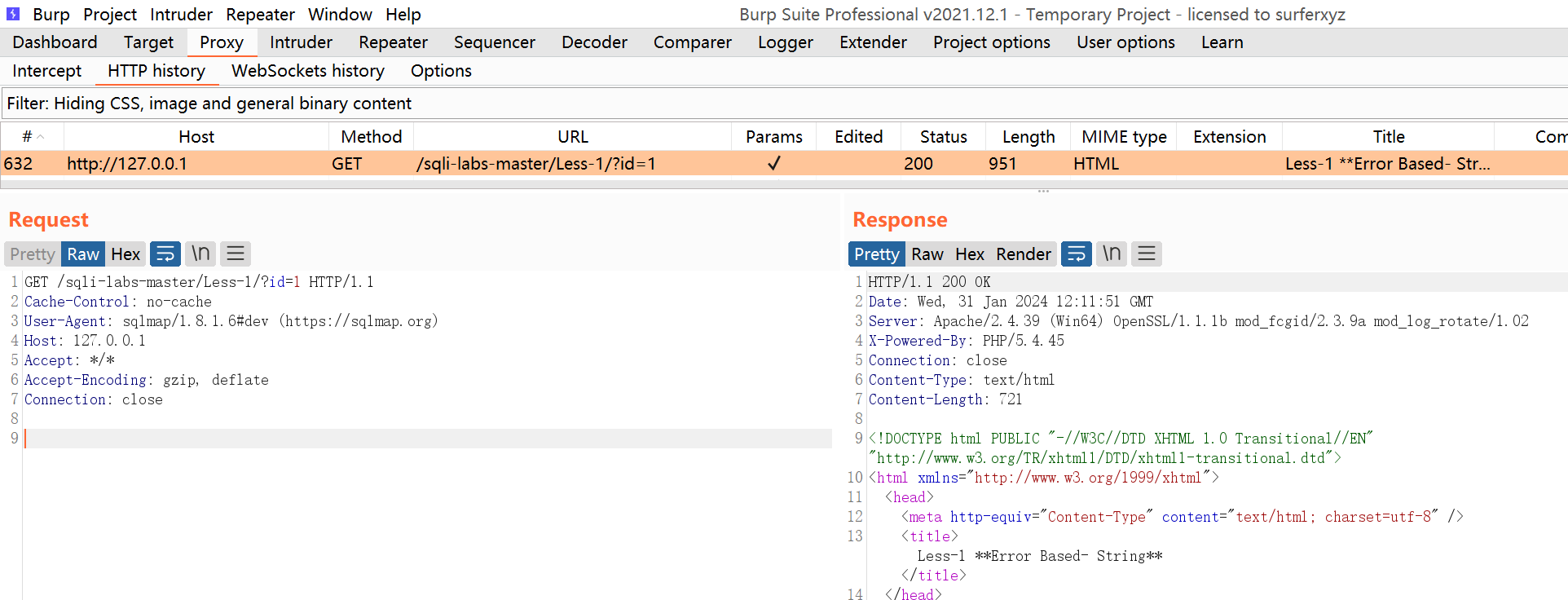Toggle word wrap icon in Response panel
Screen dimensions: 1568x600
tap(1076, 254)
